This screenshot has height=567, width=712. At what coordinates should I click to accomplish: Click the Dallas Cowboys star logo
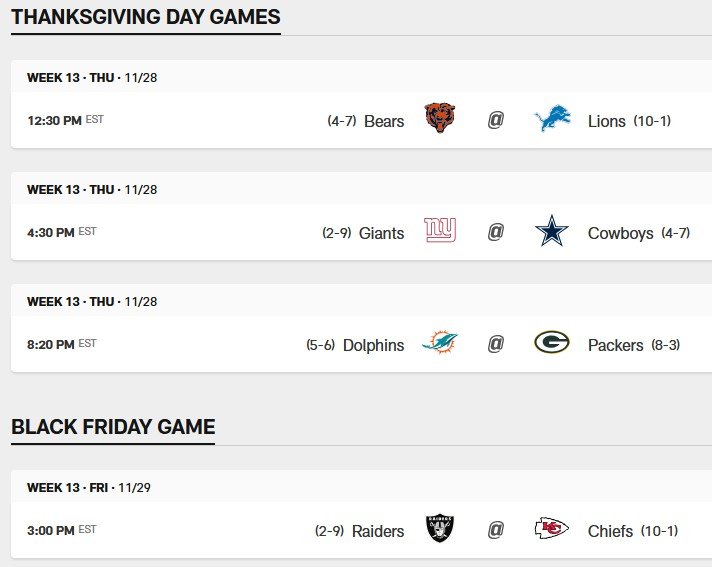coord(552,232)
